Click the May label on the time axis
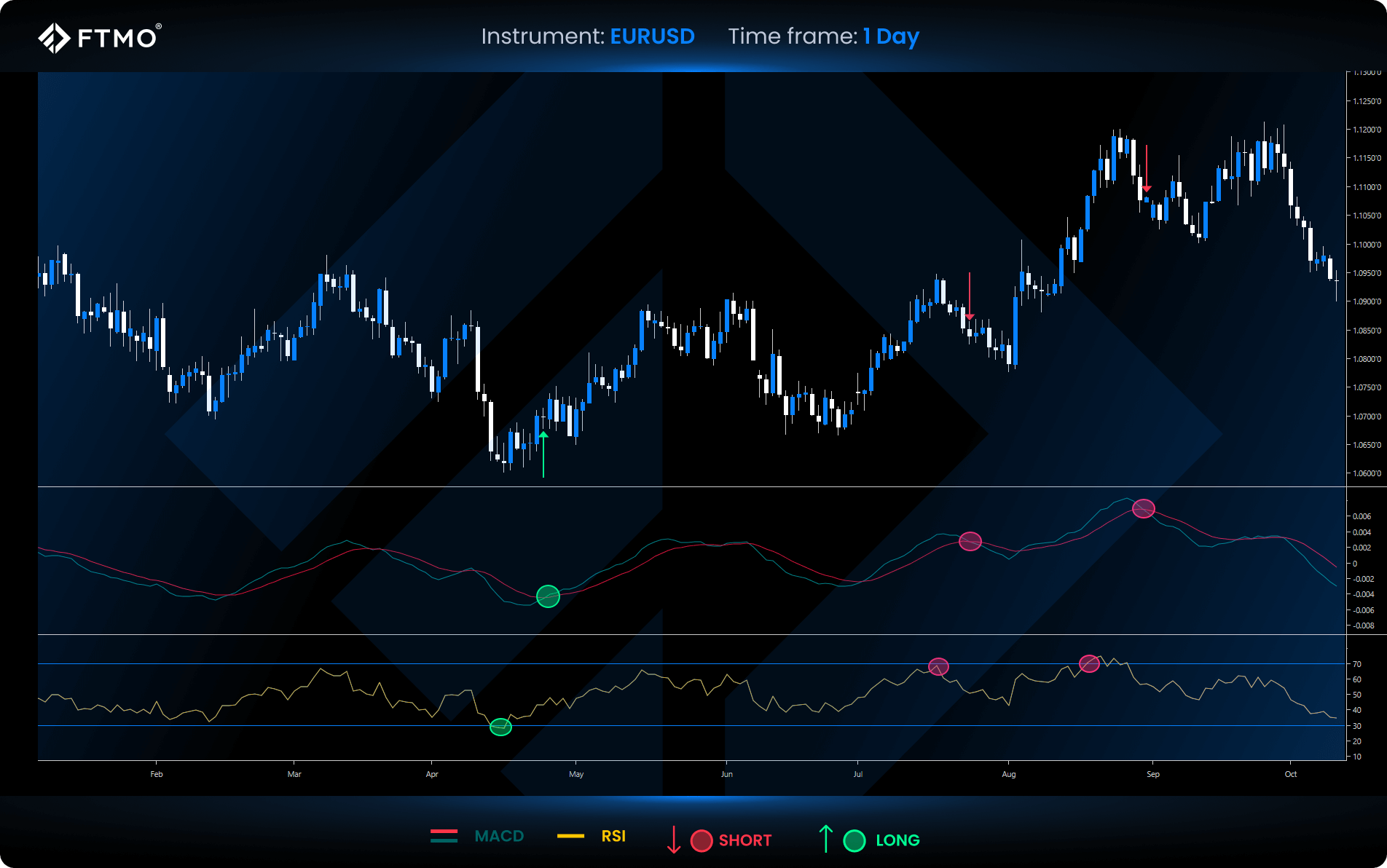This screenshot has height=868, width=1387. (x=576, y=774)
